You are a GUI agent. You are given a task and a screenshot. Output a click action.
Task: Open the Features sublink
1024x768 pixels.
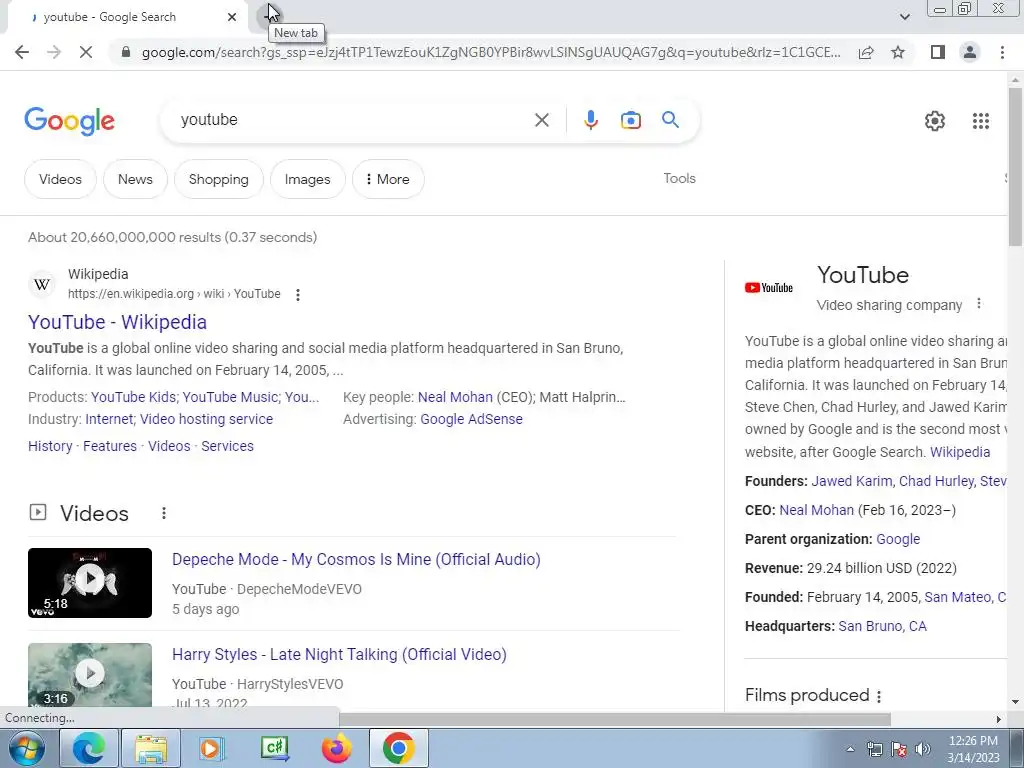pos(110,446)
